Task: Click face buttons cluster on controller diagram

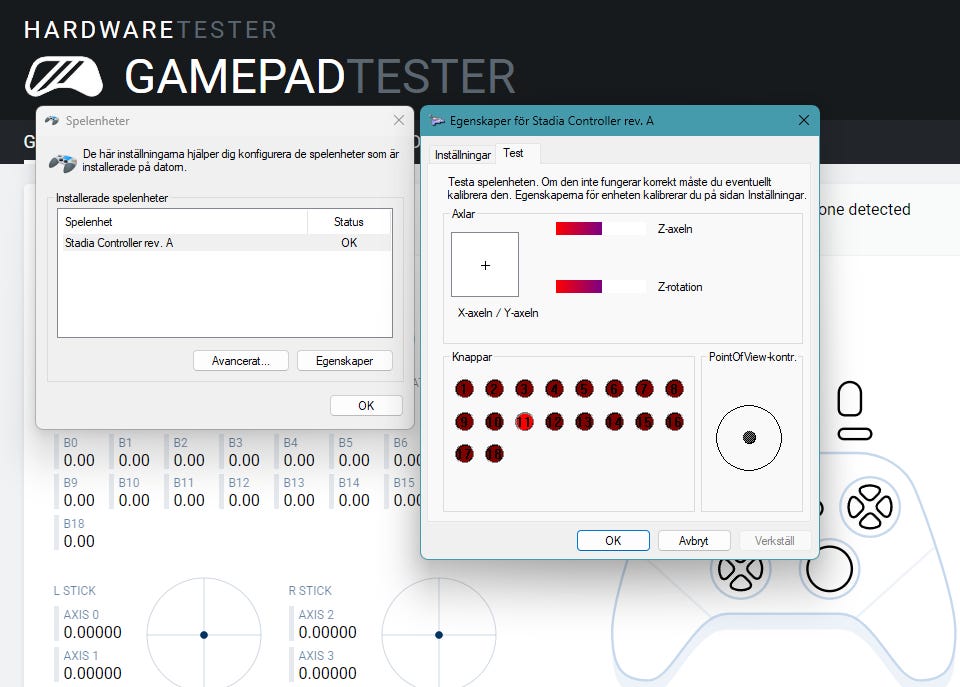Action: tap(869, 506)
